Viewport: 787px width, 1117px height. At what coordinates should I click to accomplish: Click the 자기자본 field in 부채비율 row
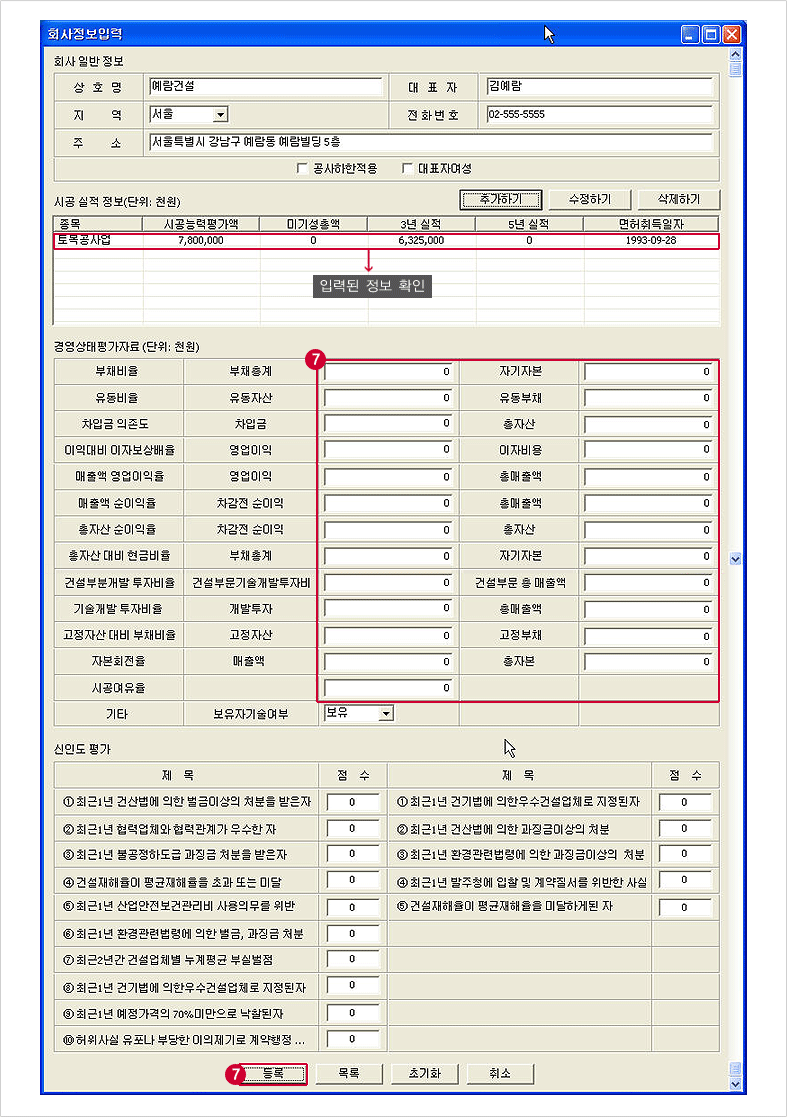click(x=648, y=372)
